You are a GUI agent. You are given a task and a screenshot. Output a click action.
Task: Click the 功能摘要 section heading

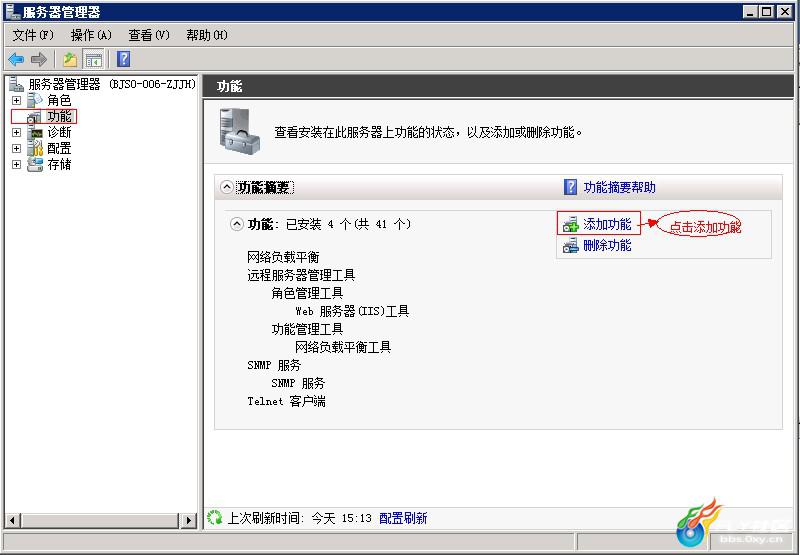coord(265,188)
